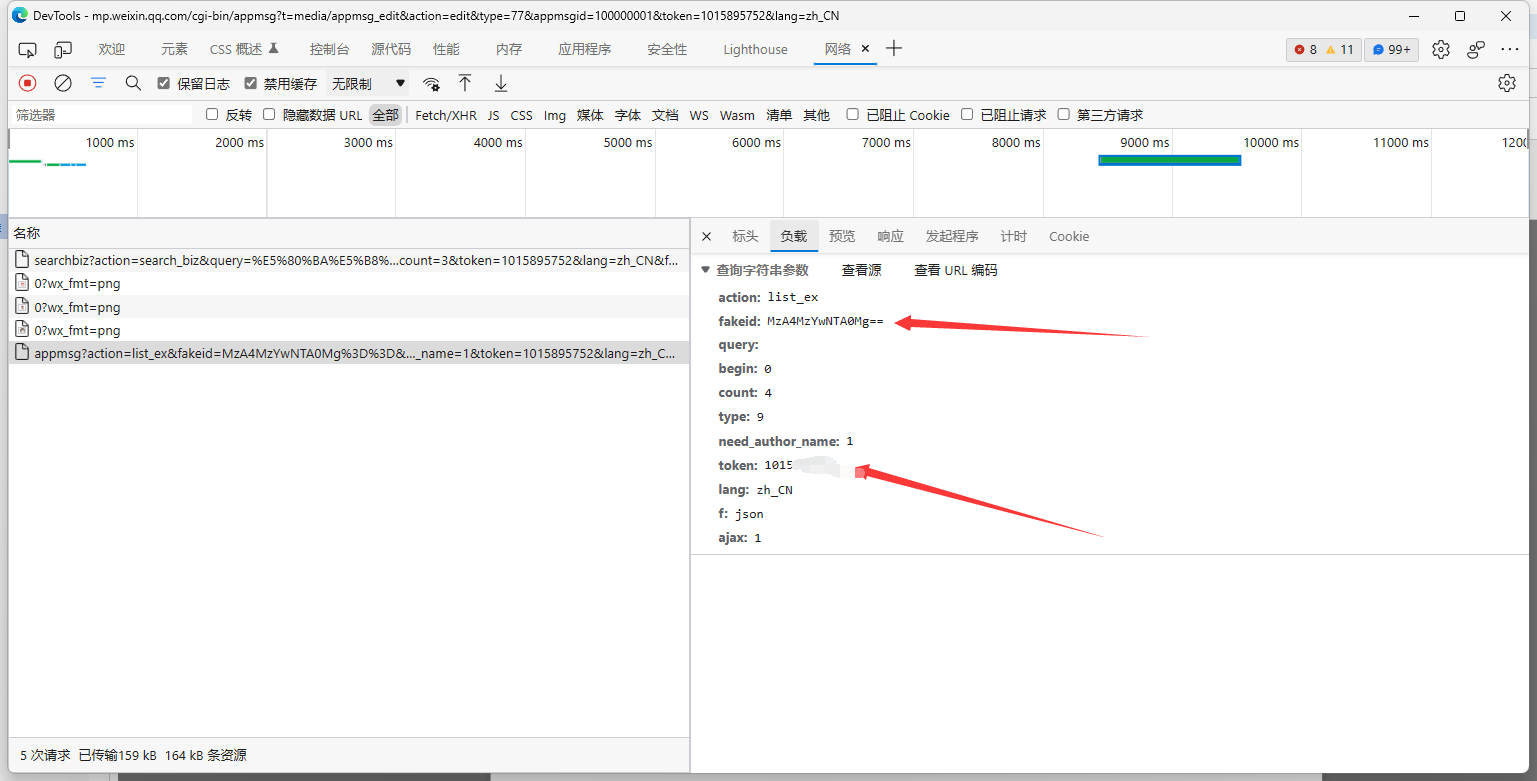Toggle 禁用缓存 checkbox
This screenshot has height=781, width=1537.
point(251,84)
